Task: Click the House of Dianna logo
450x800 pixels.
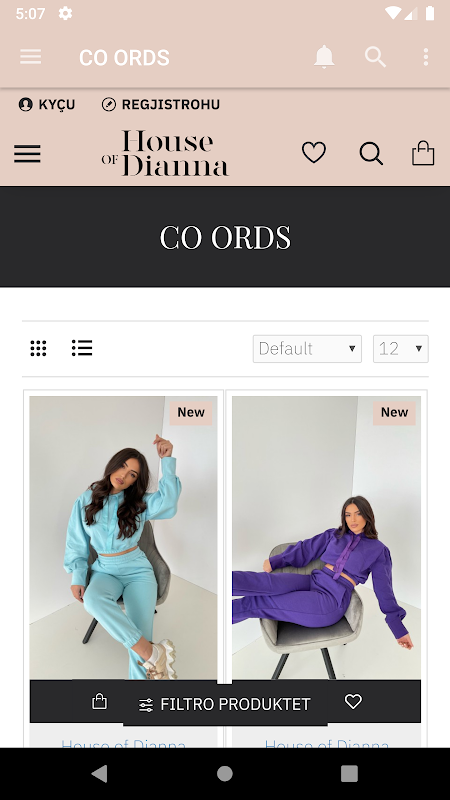Action: (x=165, y=153)
